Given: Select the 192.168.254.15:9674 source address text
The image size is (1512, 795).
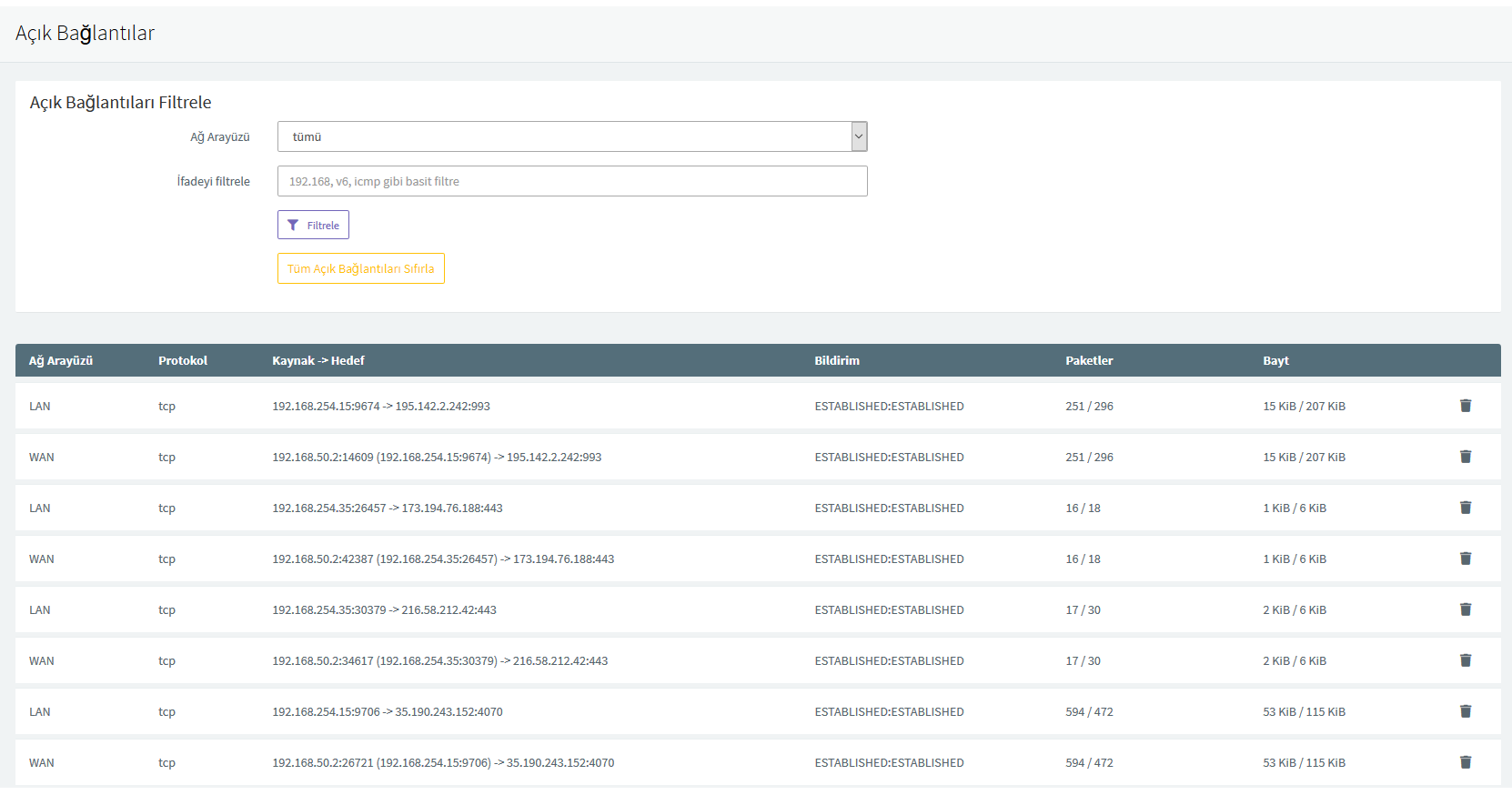Looking at the screenshot, I should (326, 406).
